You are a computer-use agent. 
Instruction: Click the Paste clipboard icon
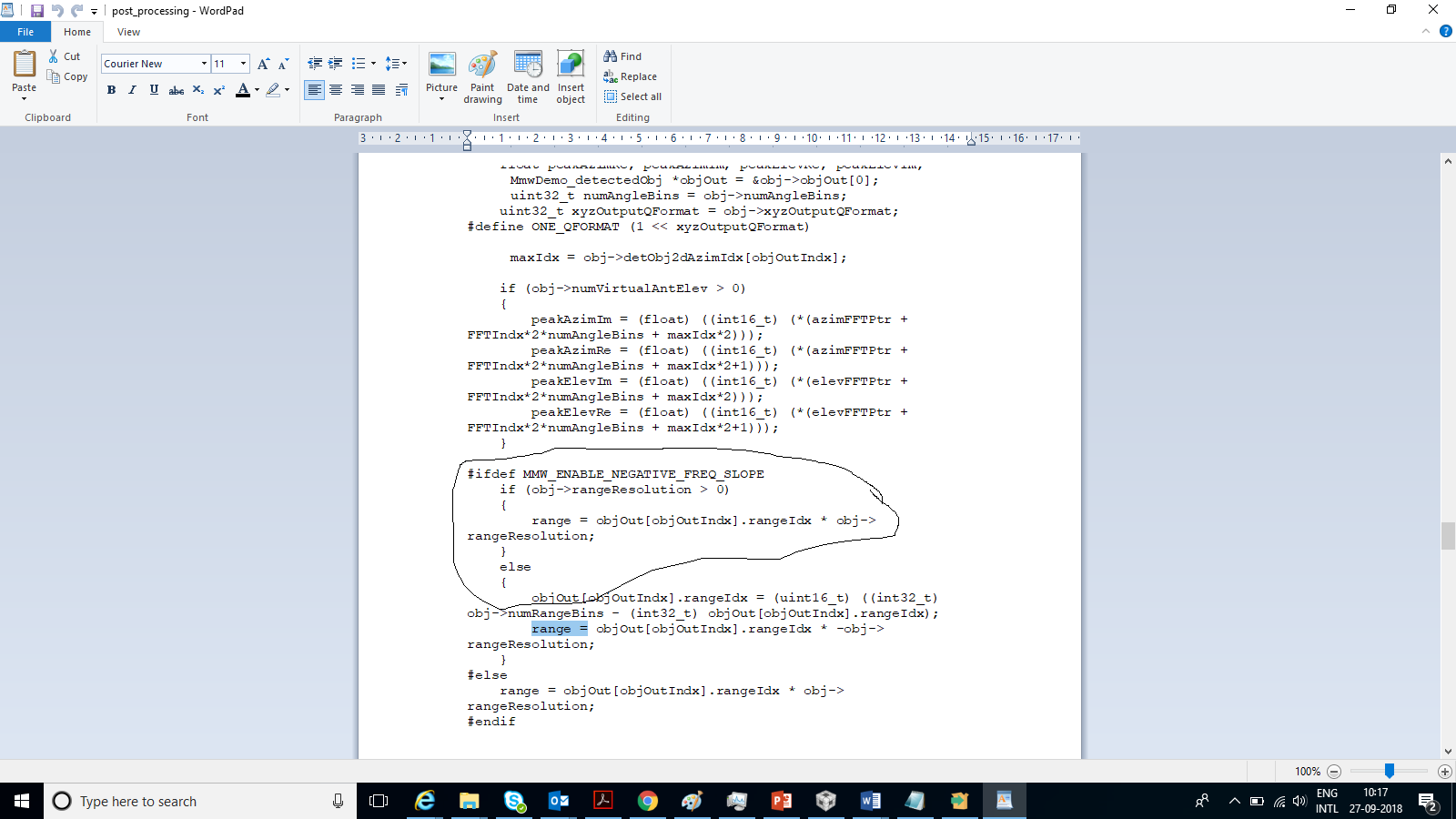(x=25, y=64)
